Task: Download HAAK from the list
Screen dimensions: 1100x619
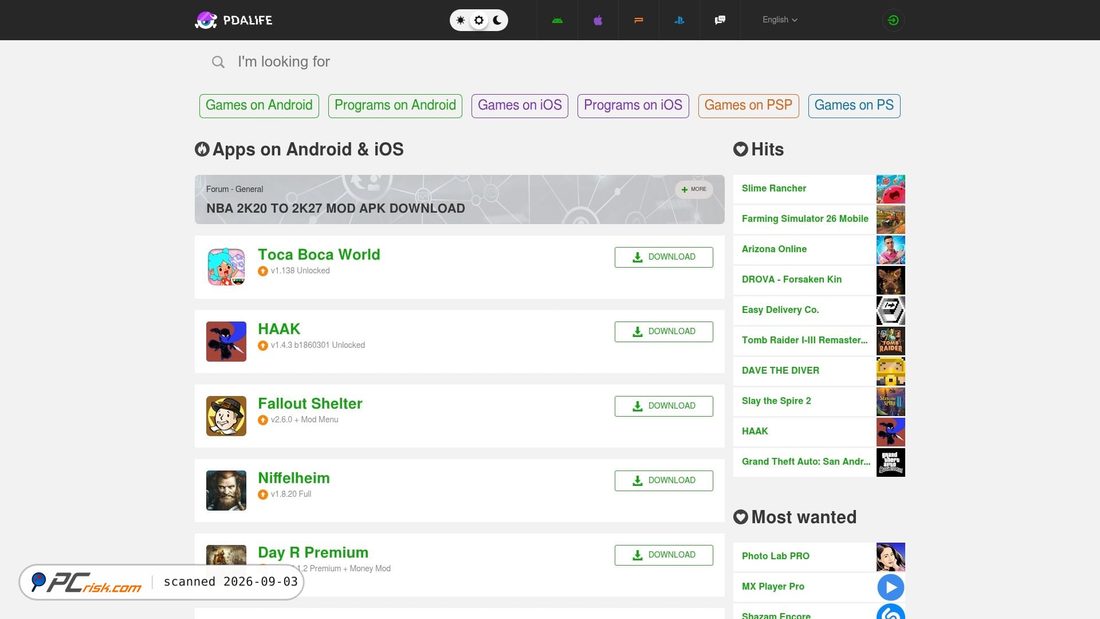Action: pyautogui.click(x=664, y=331)
